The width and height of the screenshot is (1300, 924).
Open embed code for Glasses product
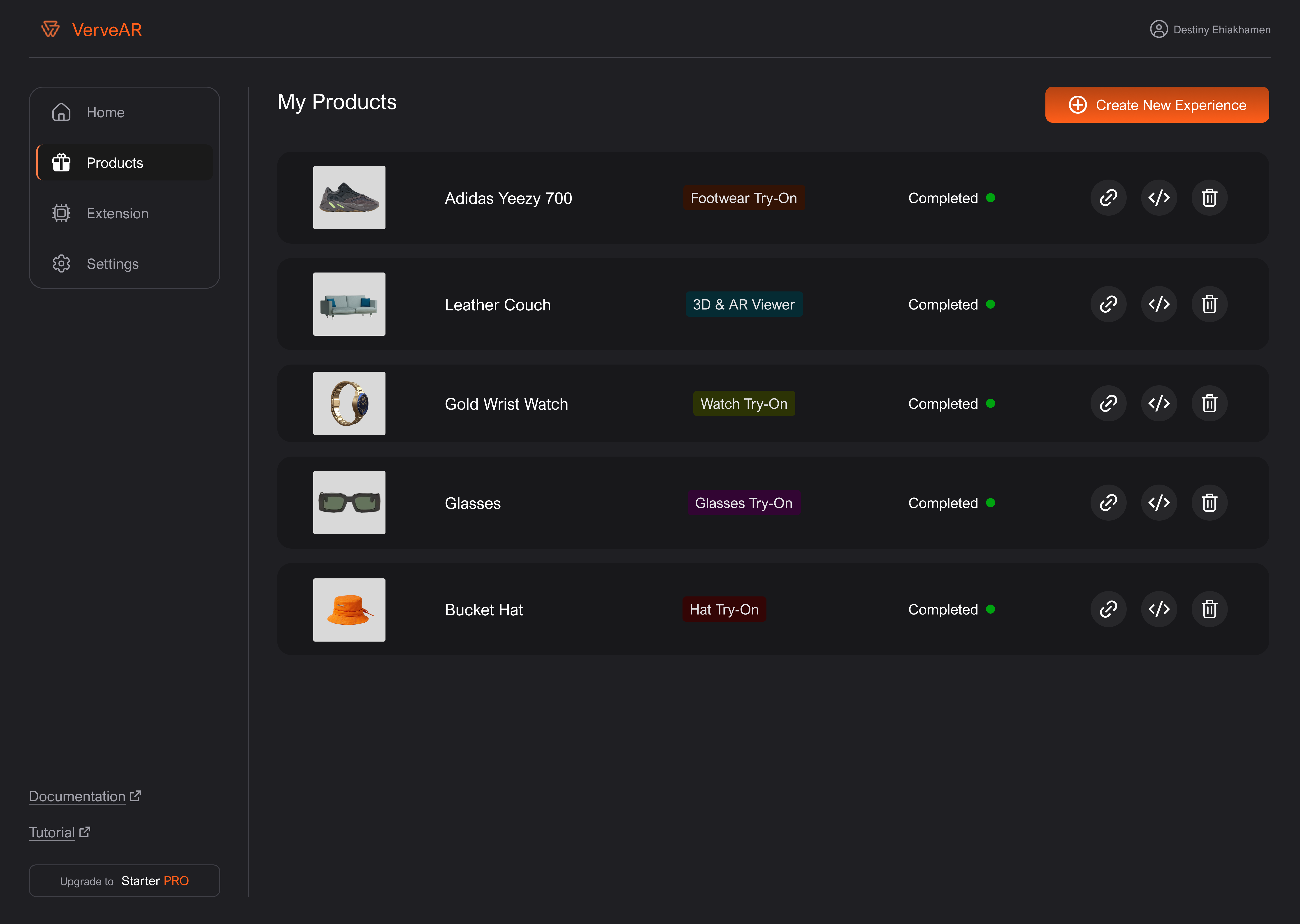(1159, 503)
